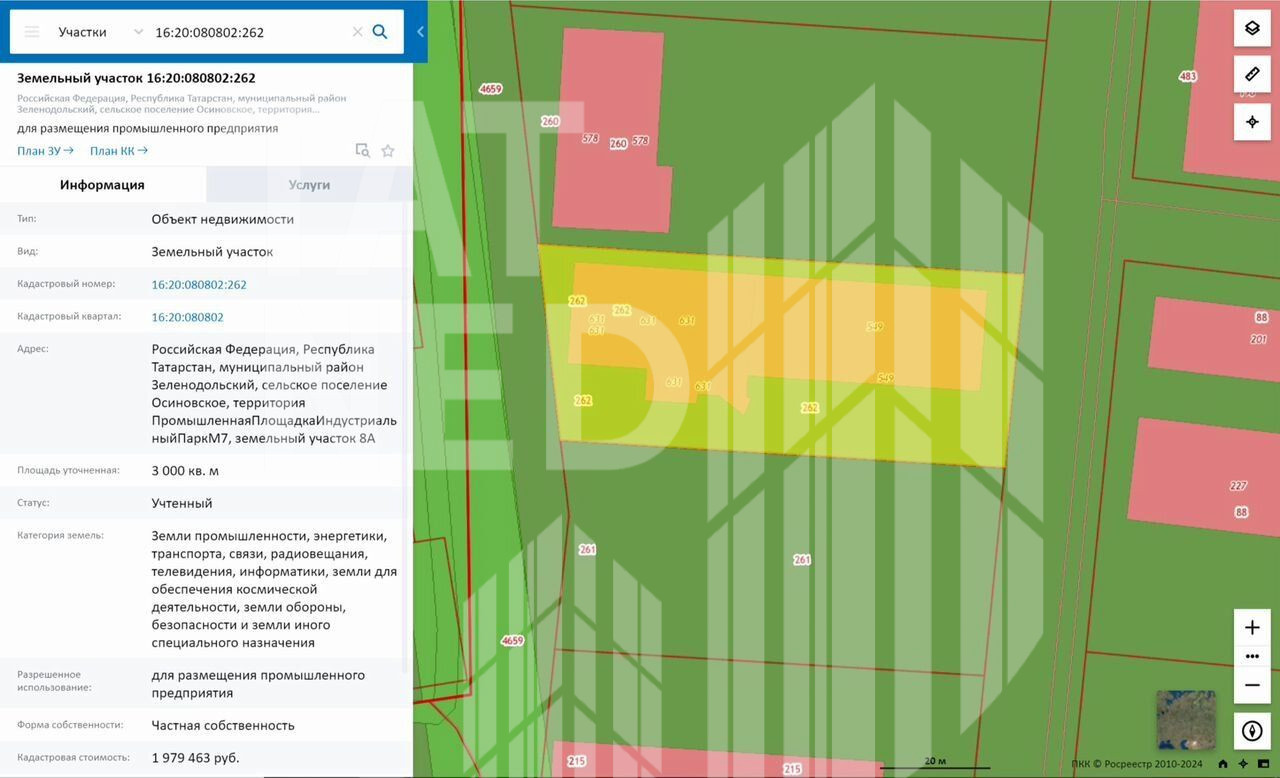
Task: Open cadastral quarter 16:20:080802 link
Action: 187,317
